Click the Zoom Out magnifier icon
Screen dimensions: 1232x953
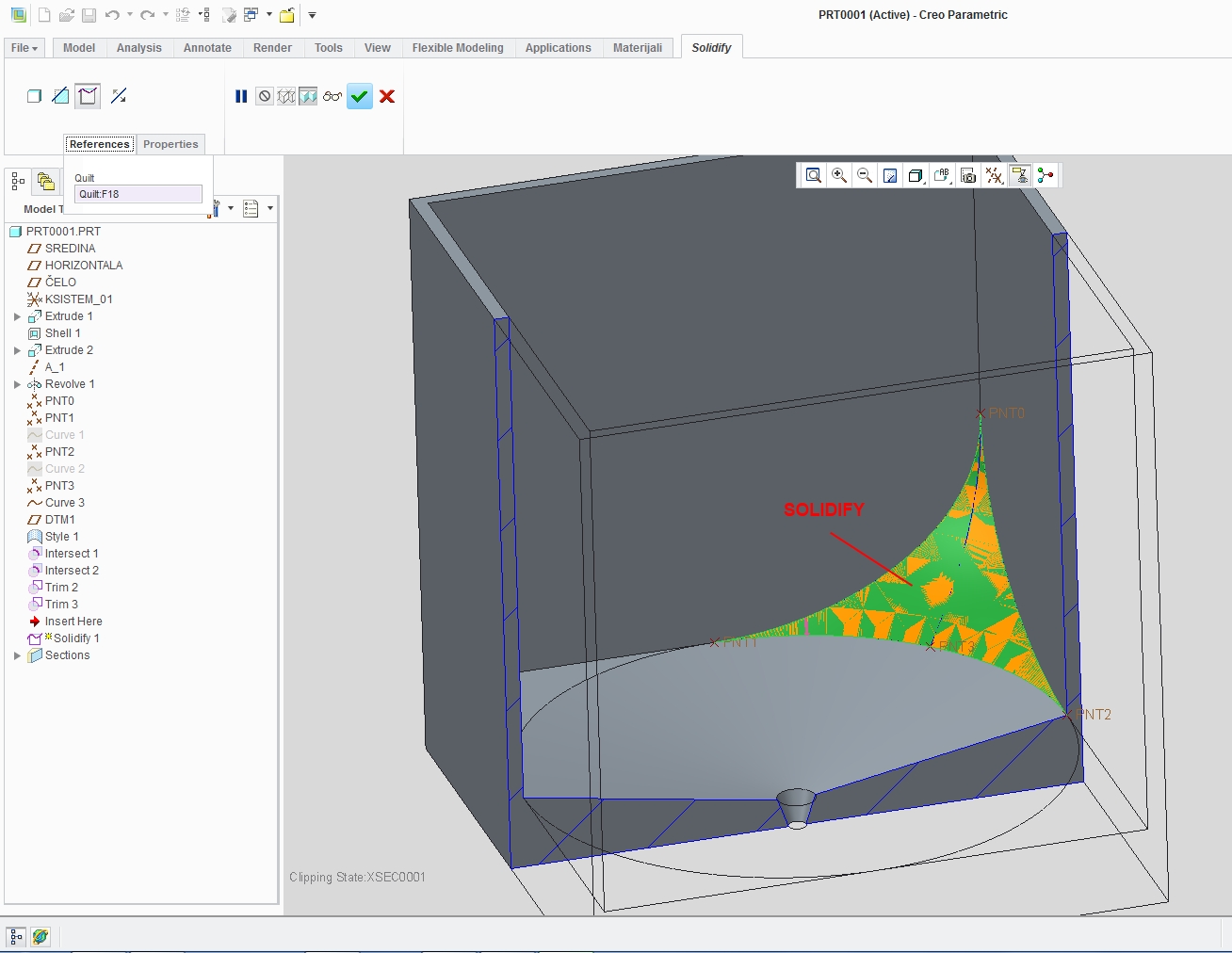point(865,175)
